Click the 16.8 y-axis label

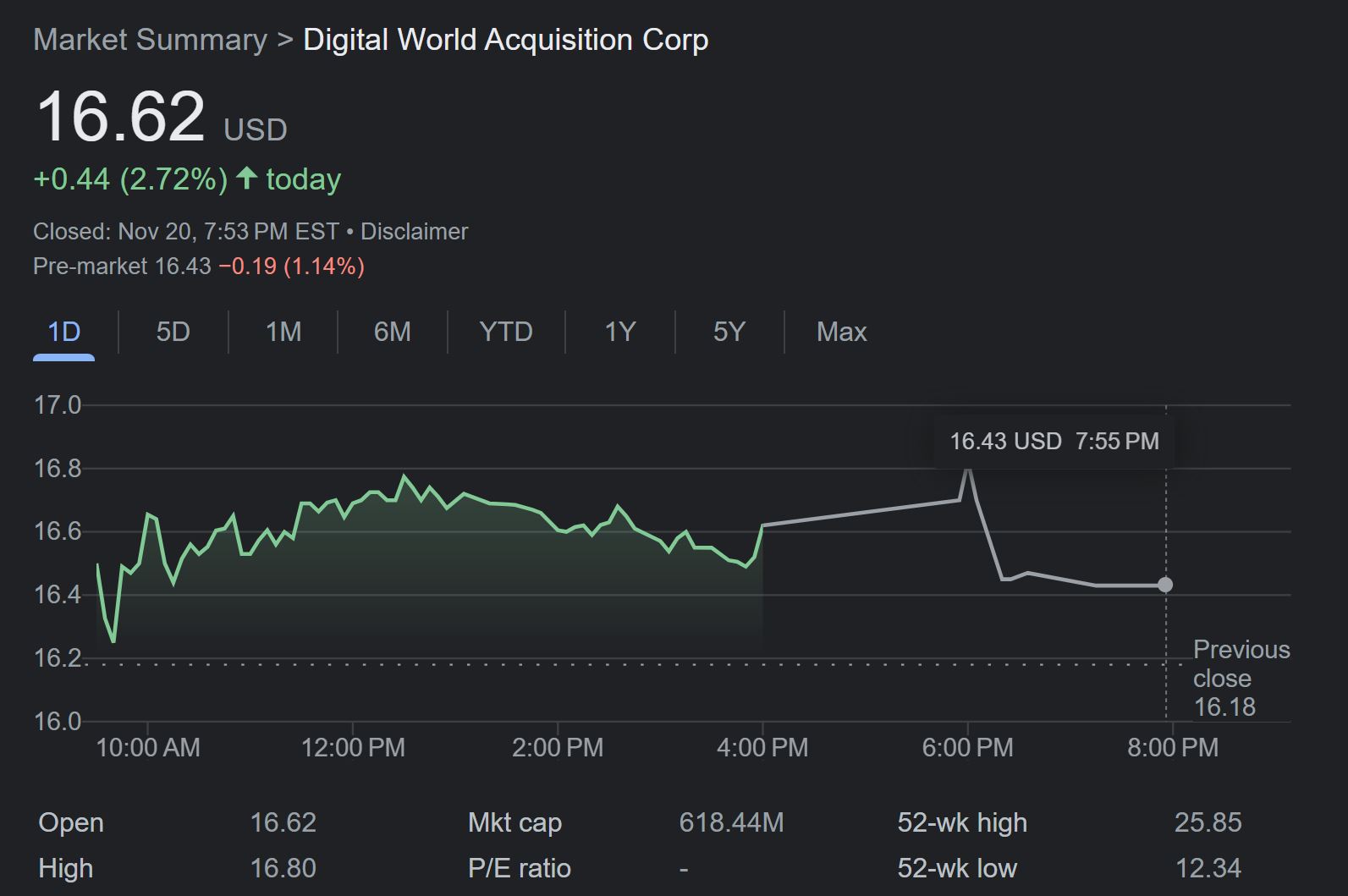pyautogui.click(x=58, y=469)
